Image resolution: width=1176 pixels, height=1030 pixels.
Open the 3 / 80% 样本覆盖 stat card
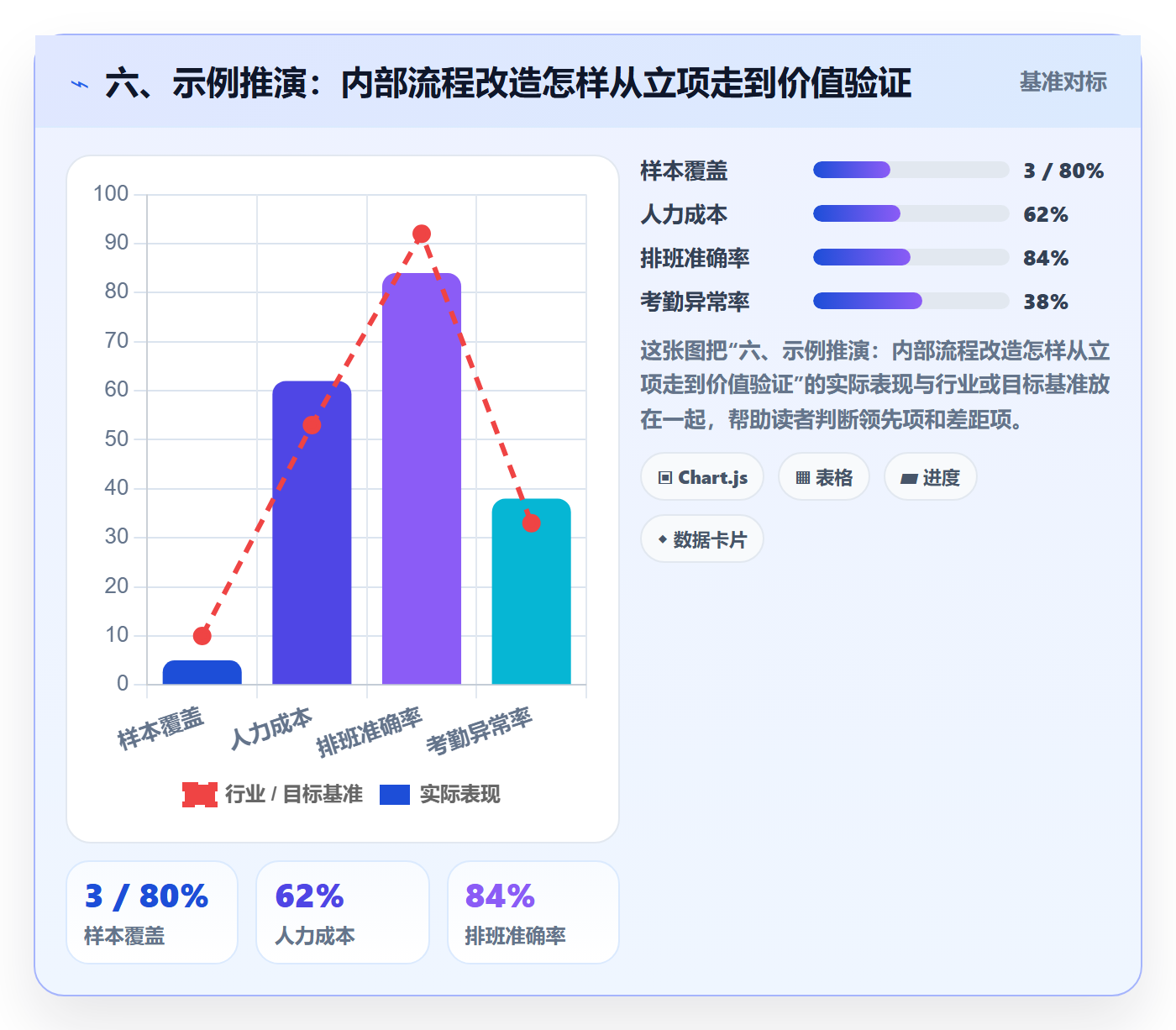pos(152,912)
